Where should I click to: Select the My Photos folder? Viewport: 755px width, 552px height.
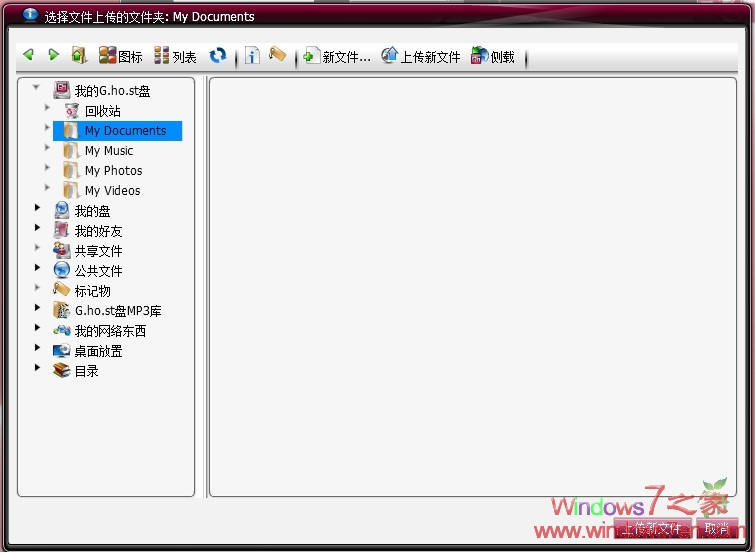click(x=113, y=171)
